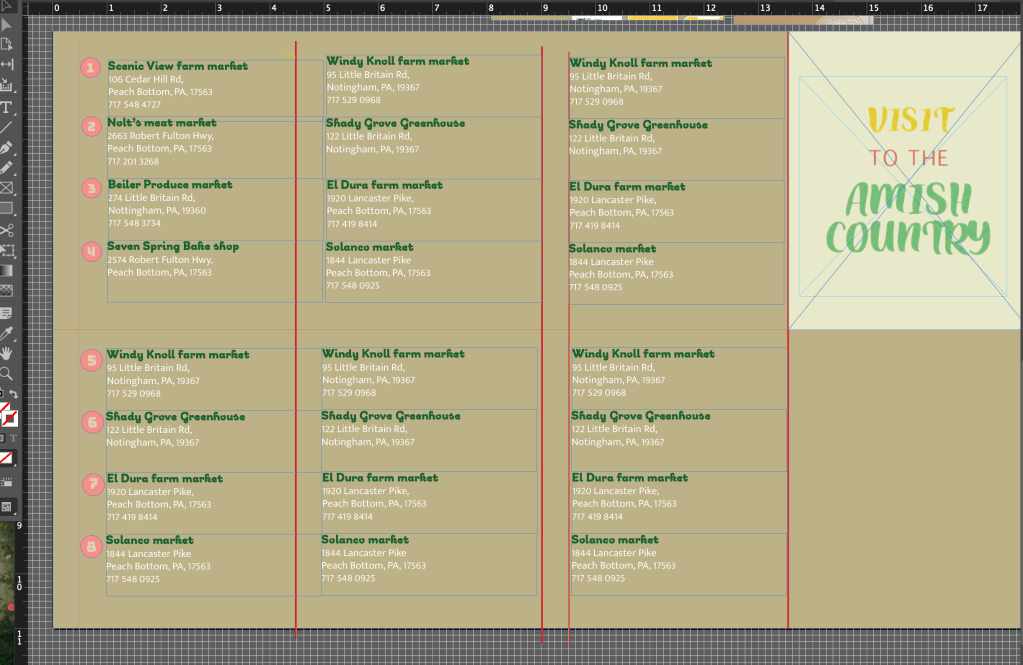Choose the Type tool
Viewport: 1023px width, 665px height.
tap(6, 107)
